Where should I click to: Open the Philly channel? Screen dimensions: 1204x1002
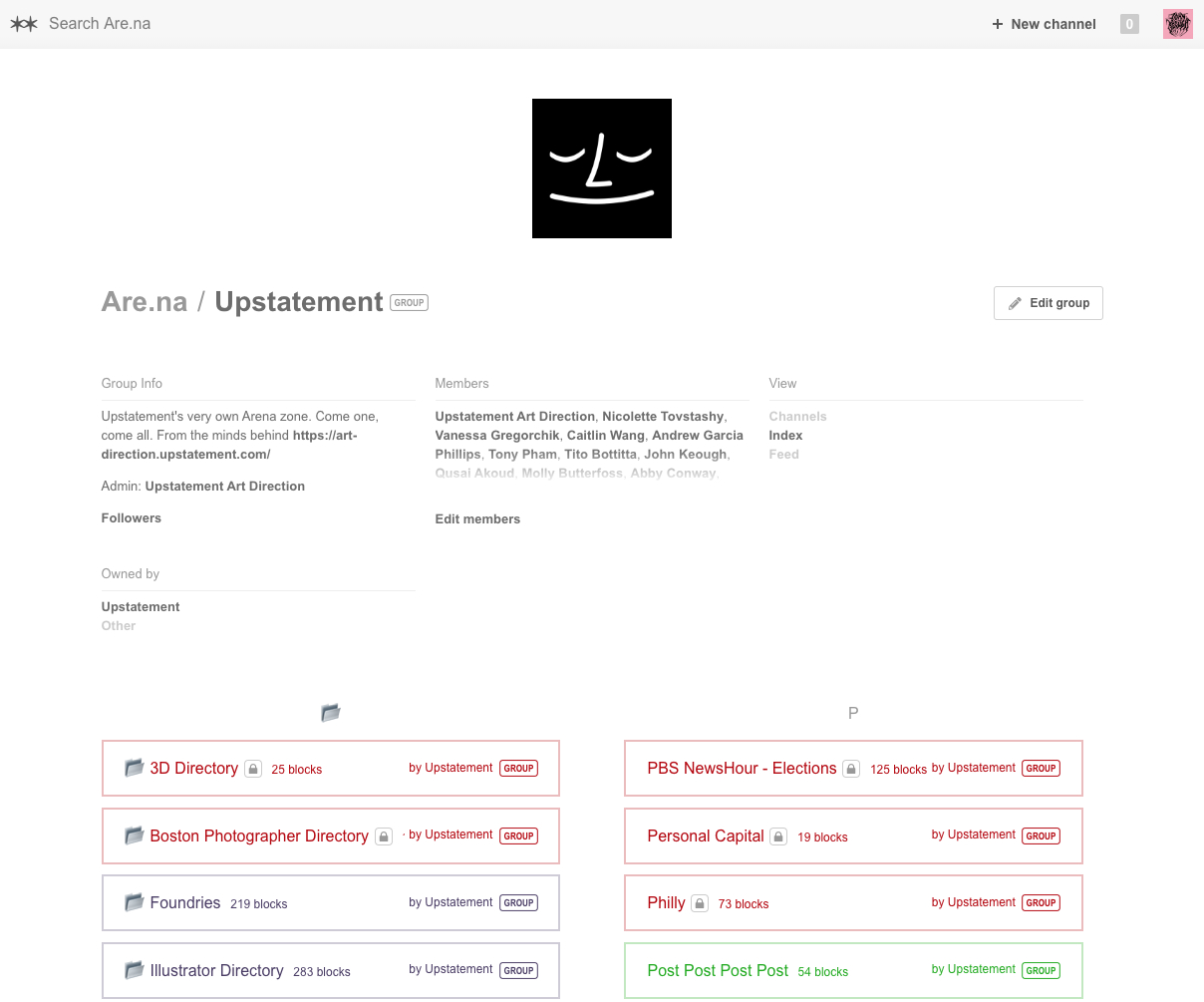pos(853,903)
